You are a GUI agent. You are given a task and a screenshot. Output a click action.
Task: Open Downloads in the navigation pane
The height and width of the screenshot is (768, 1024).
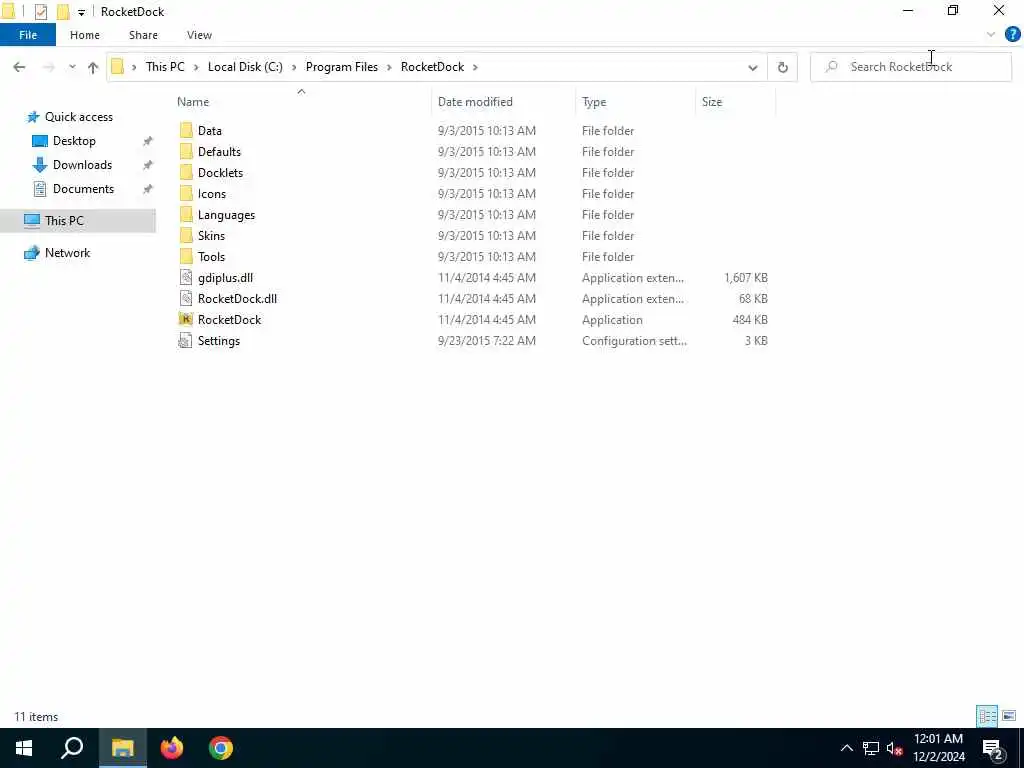[x=82, y=165]
